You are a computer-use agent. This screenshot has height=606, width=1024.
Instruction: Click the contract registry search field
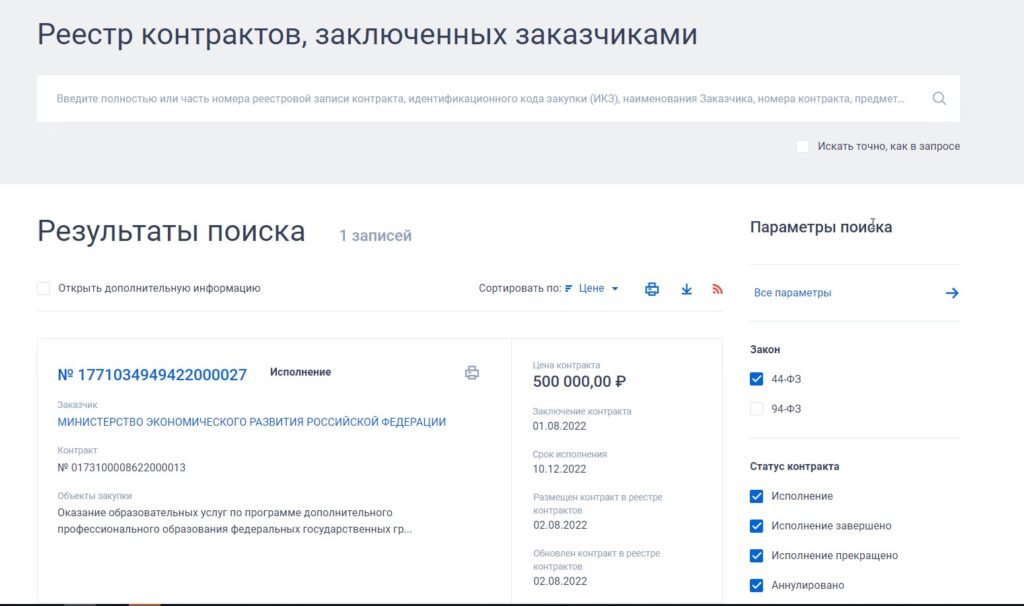(480, 99)
